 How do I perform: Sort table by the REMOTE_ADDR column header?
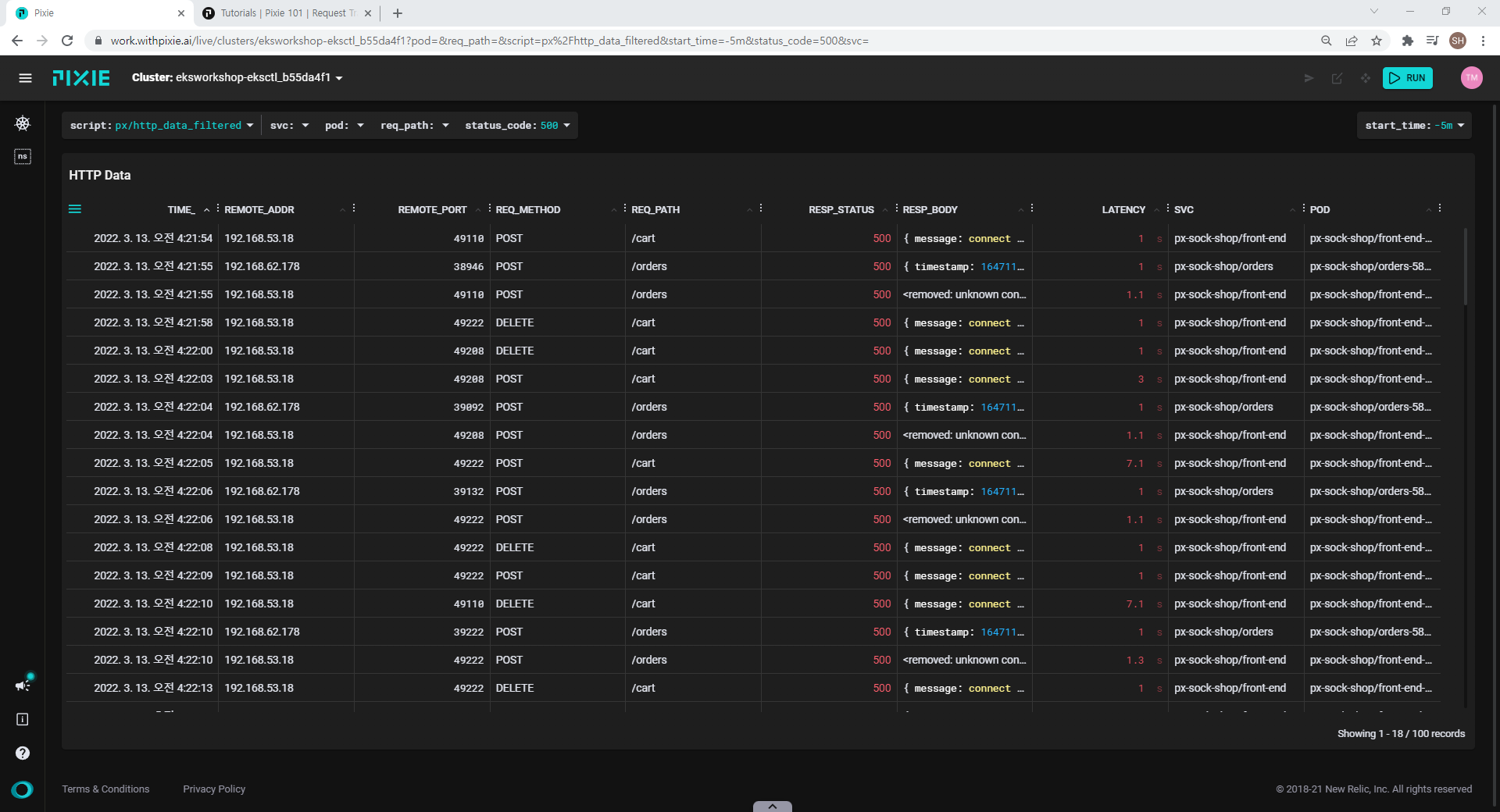coord(259,210)
